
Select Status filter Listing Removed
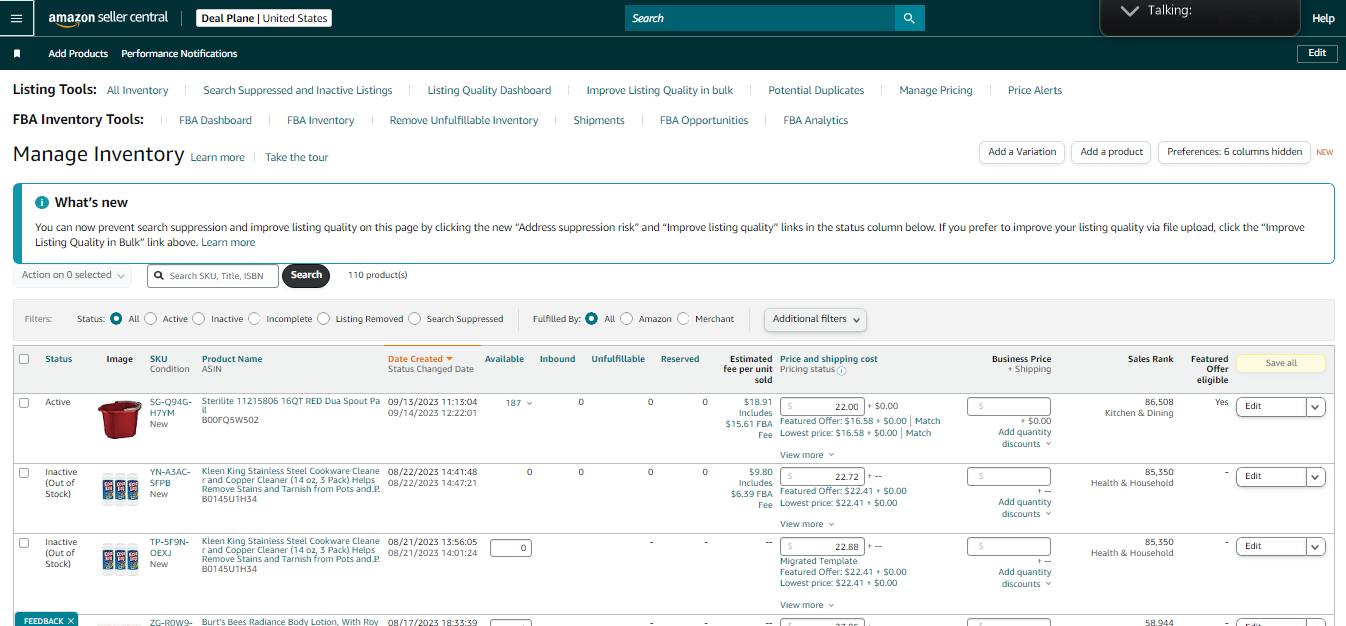323,319
